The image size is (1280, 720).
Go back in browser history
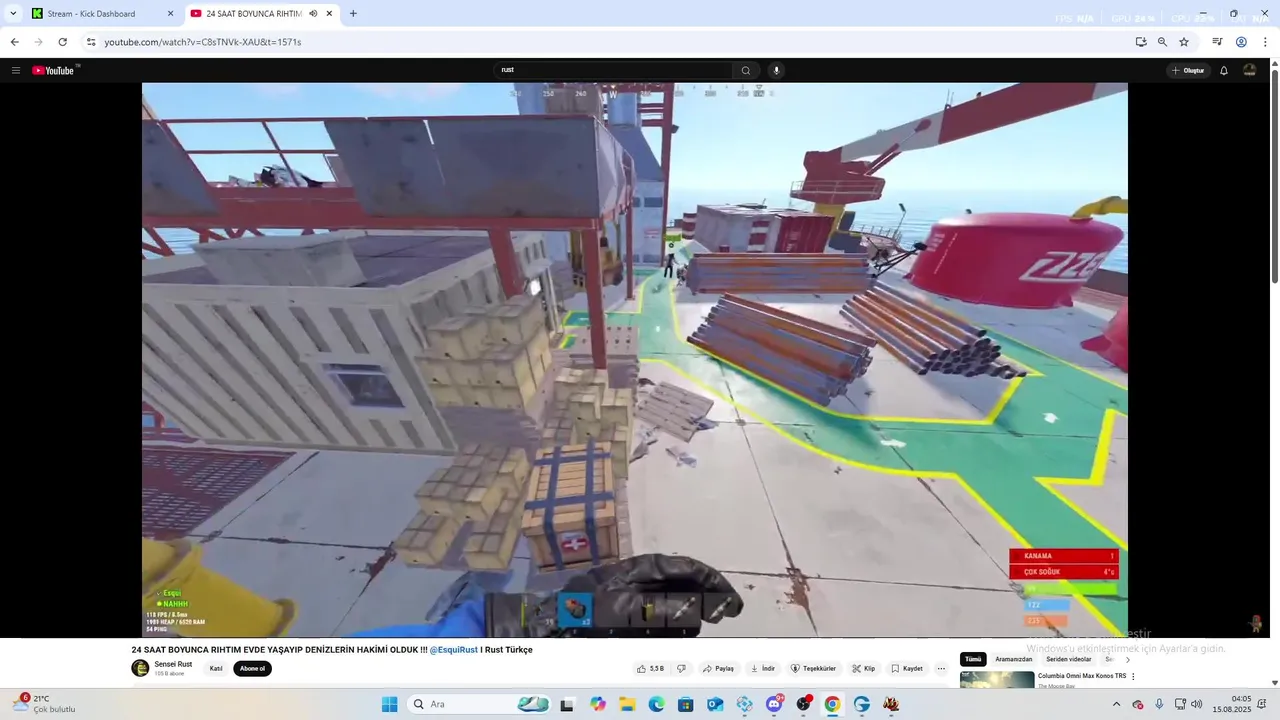(14, 42)
